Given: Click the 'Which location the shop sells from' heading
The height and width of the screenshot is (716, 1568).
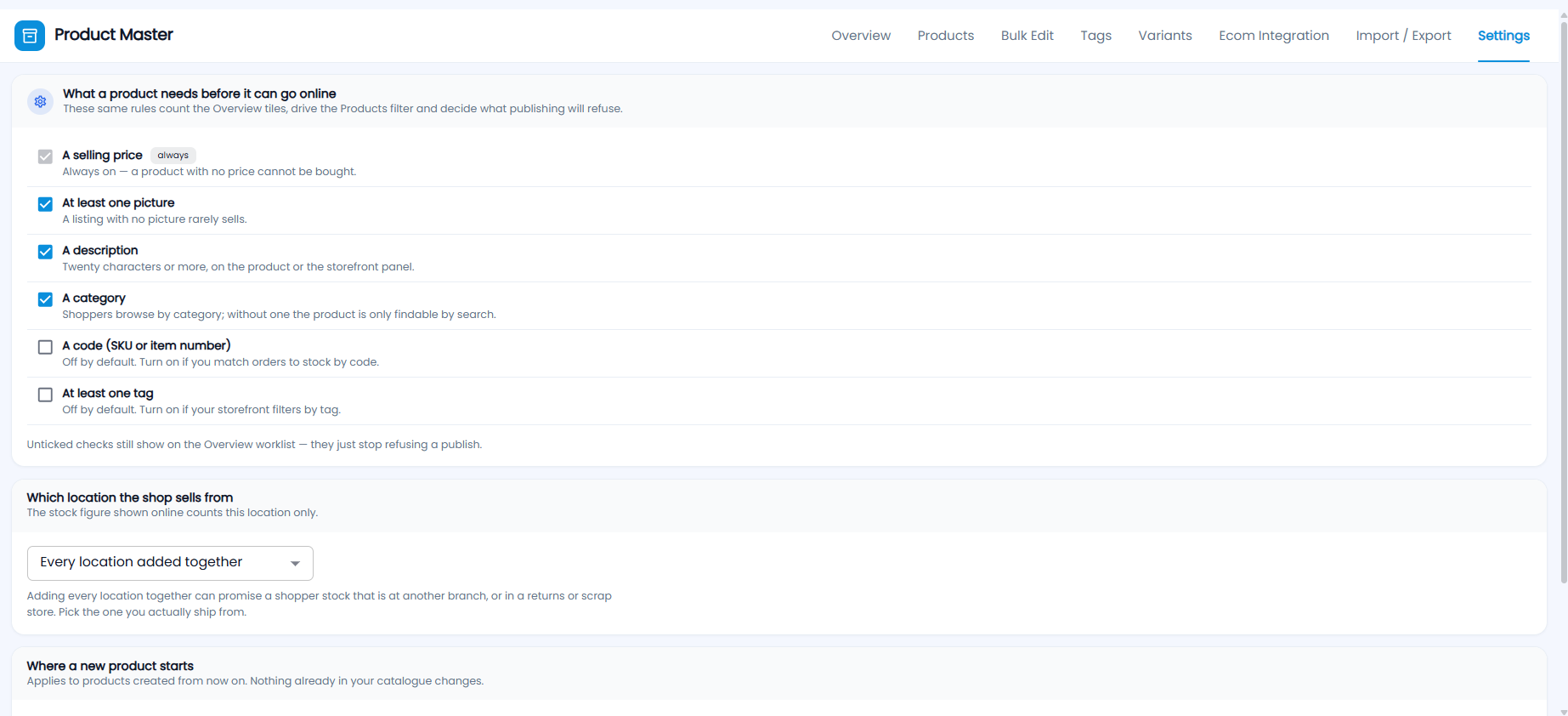Looking at the screenshot, I should 130,497.
